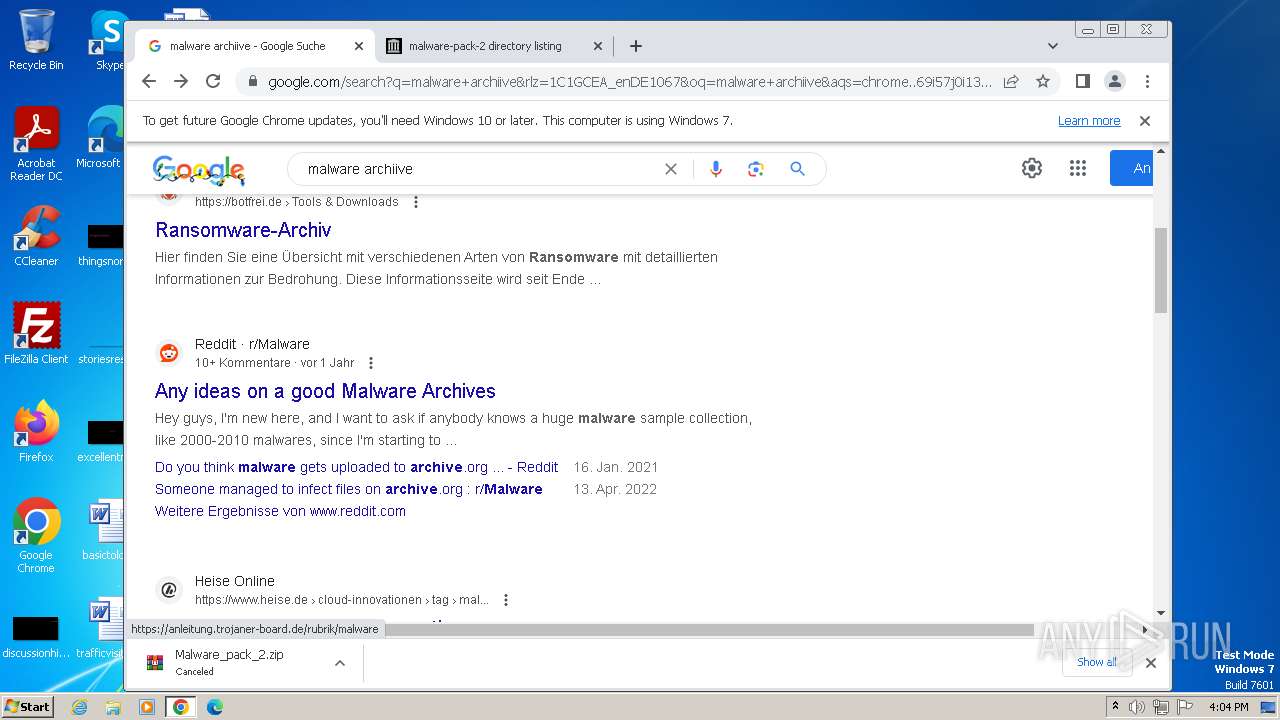Click the Anmelden sign-in button
The height and width of the screenshot is (720, 1280).
(x=1132, y=168)
